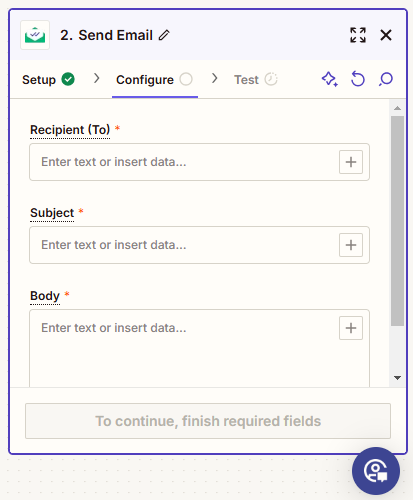
Task: Select the Configure tab
Action: coord(155,80)
